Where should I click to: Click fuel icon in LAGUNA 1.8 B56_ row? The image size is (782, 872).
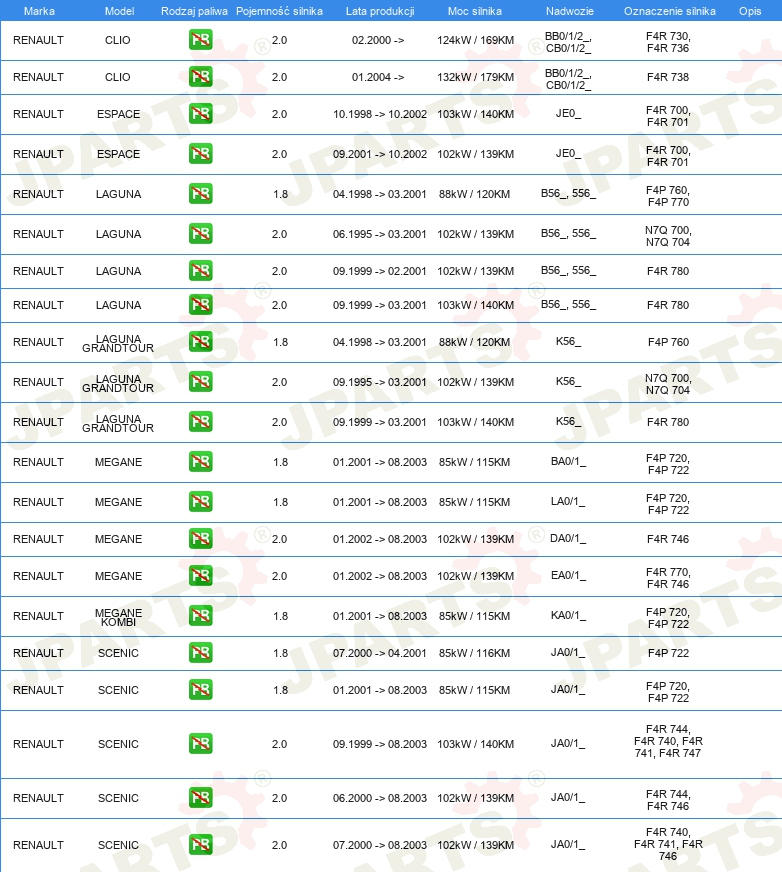pos(200,194)
